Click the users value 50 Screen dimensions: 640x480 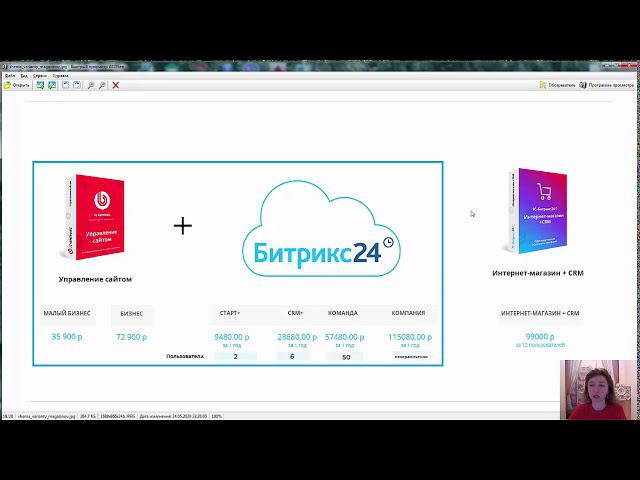click(346, 357)
